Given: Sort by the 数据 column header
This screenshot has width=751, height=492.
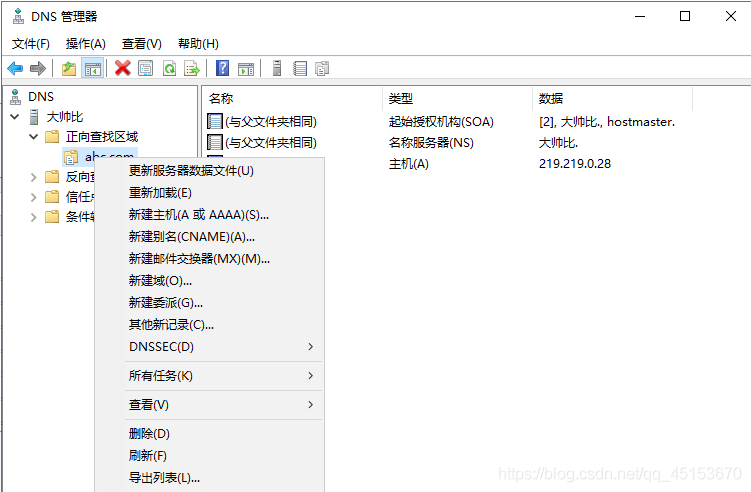Looking at the screenshot, I should tap(613, 99).
